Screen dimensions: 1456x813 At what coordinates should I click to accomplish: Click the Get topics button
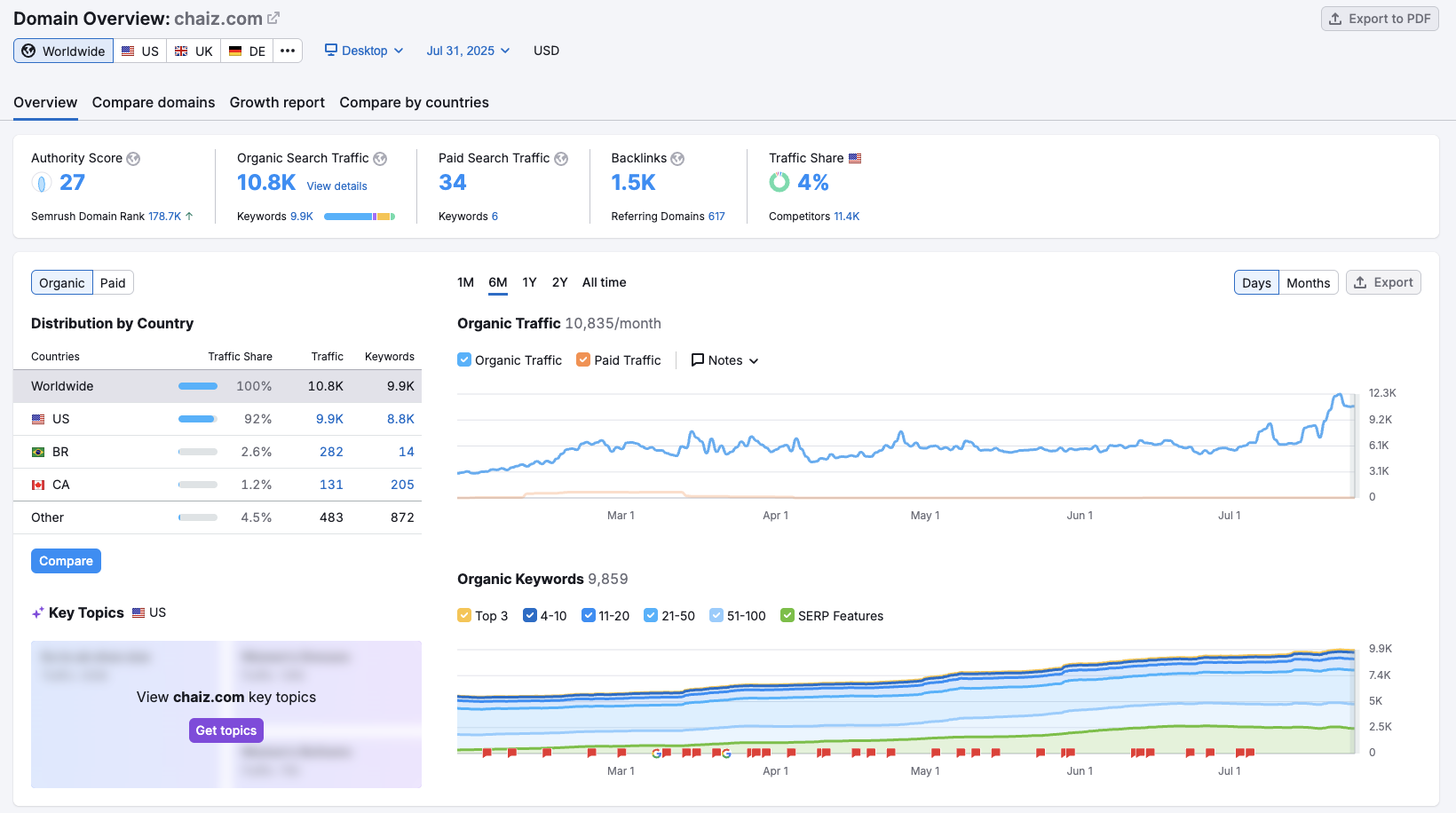[x=226, y=730]
